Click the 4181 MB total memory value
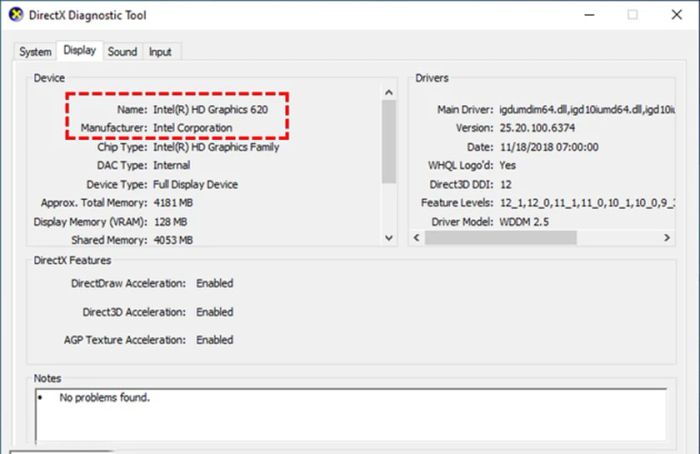Viewport: 700px width, 454px height. 173,203
